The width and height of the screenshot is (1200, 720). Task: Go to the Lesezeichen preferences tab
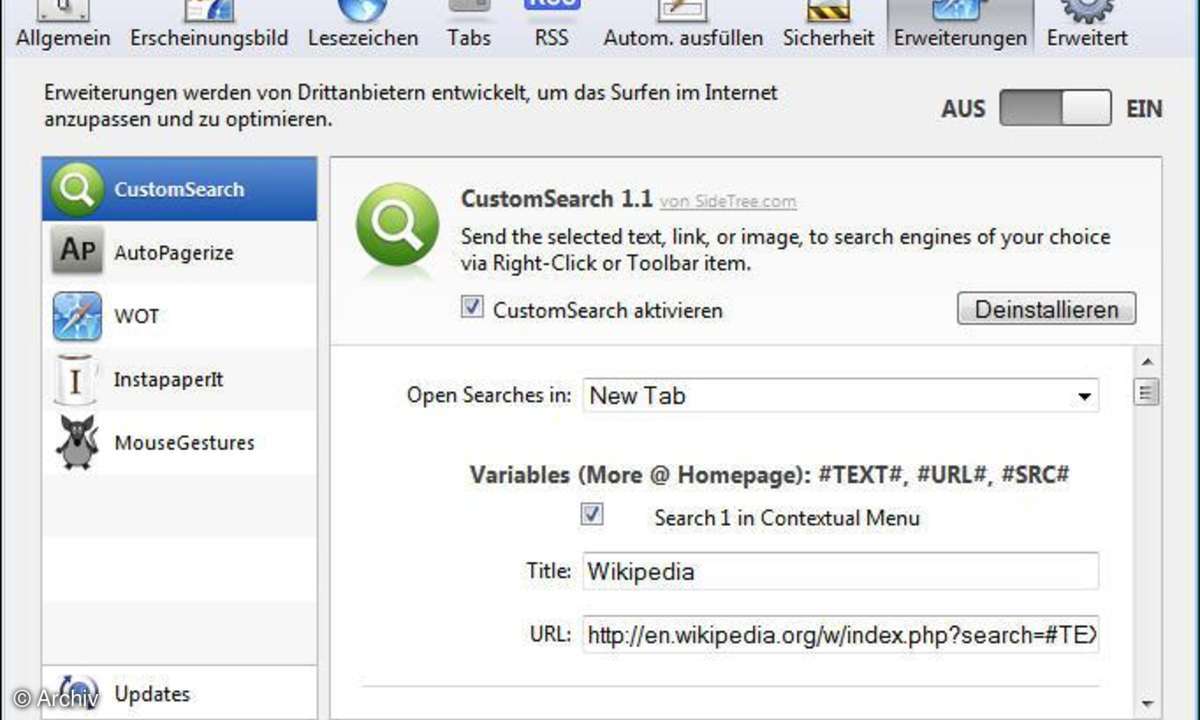[363, 27]
